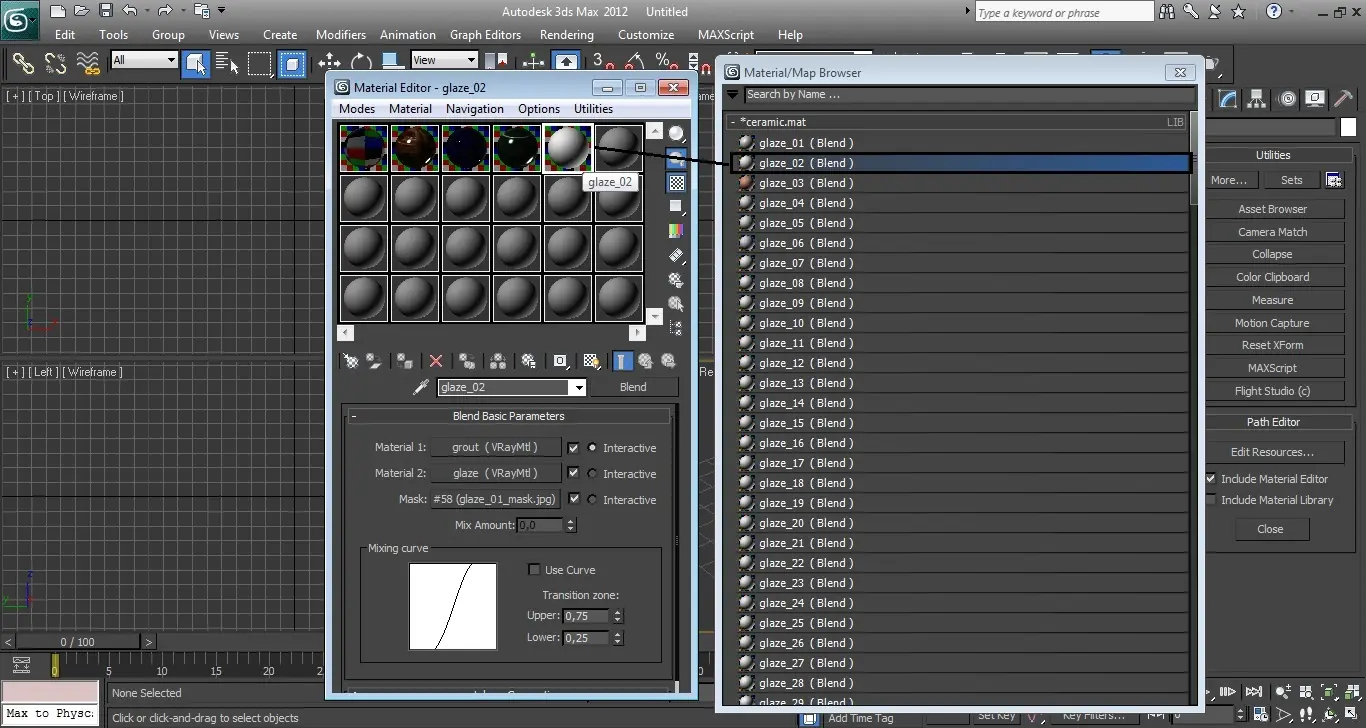Enable the Use Curve checkbox

[x=535, y=570]
